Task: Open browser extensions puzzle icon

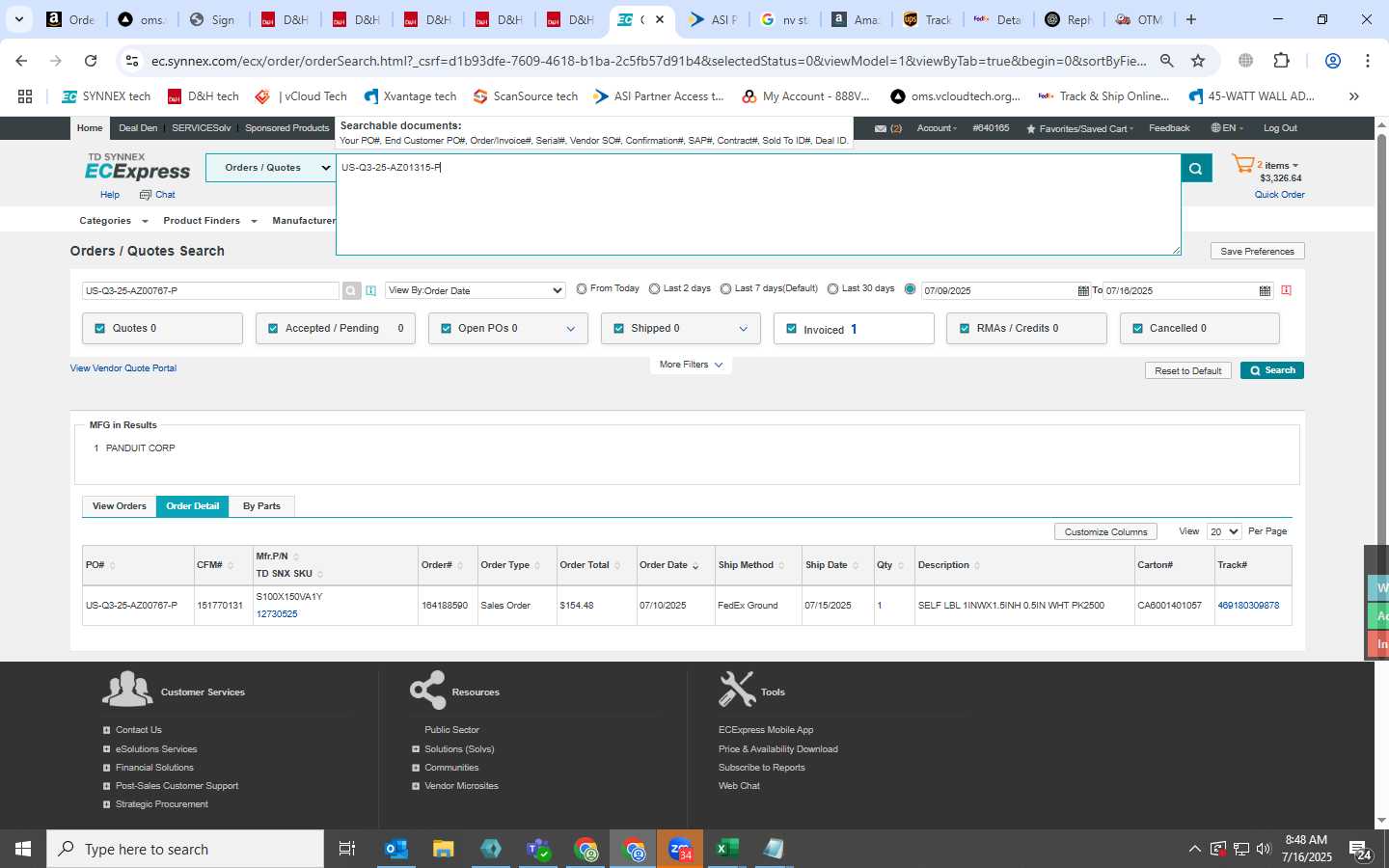Action: [x=1281, y=61]
